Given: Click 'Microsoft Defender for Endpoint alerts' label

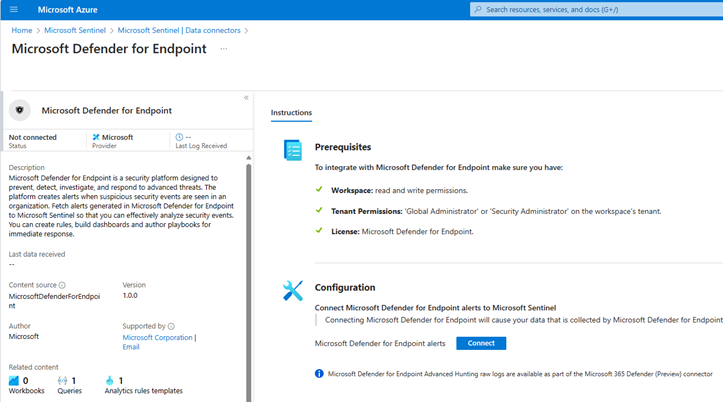Looking at the screenshot, I should [380, 343].
